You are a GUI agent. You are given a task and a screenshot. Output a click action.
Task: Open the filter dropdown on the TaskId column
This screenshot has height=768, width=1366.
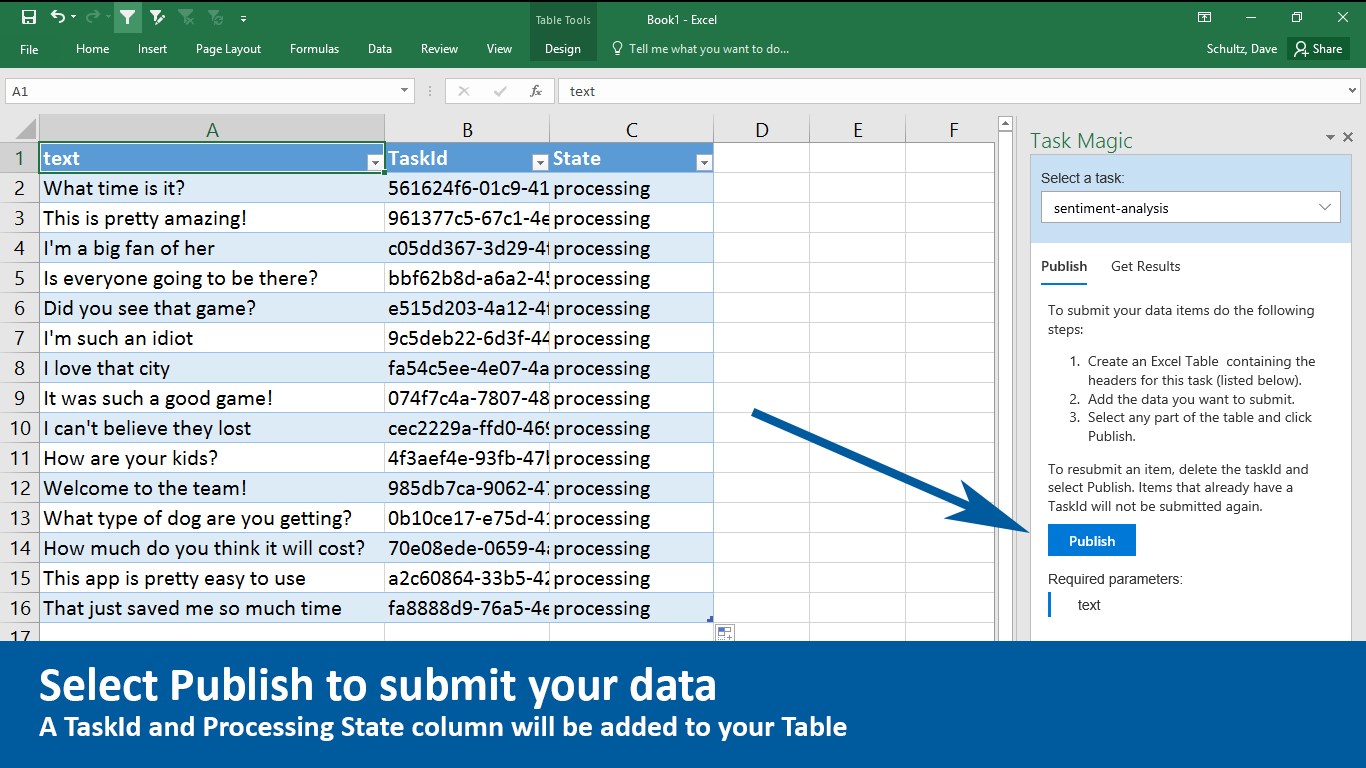click(540, 162)
